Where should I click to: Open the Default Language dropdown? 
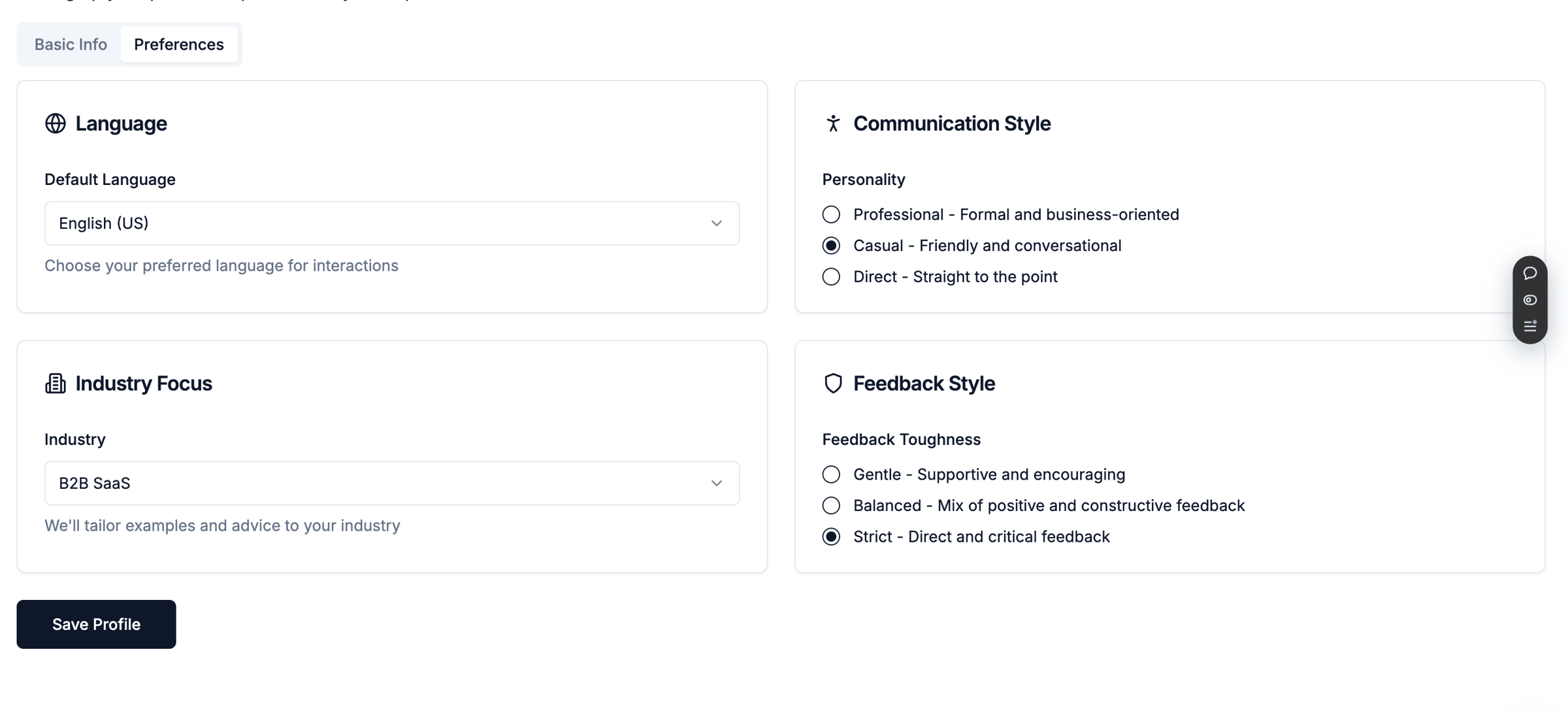coord(392,223)
